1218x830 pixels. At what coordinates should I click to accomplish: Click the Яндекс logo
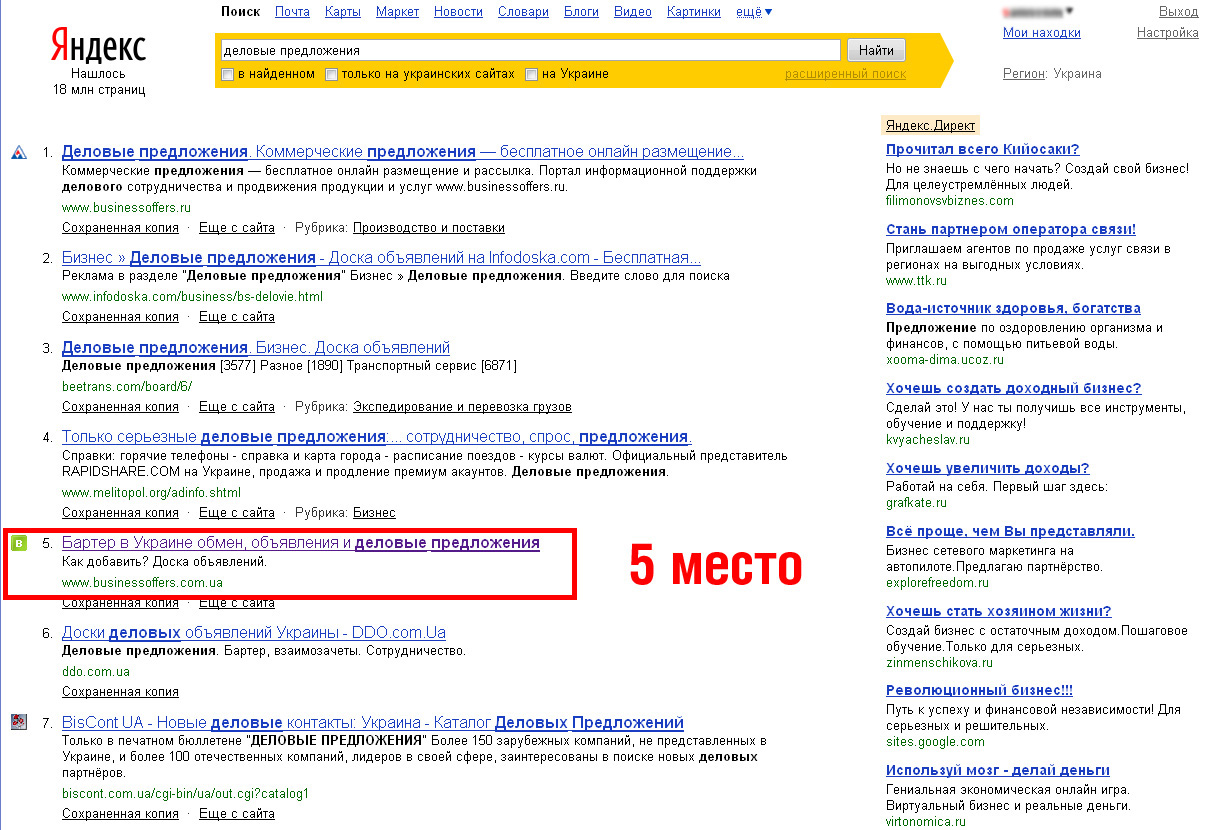point(98,46)
